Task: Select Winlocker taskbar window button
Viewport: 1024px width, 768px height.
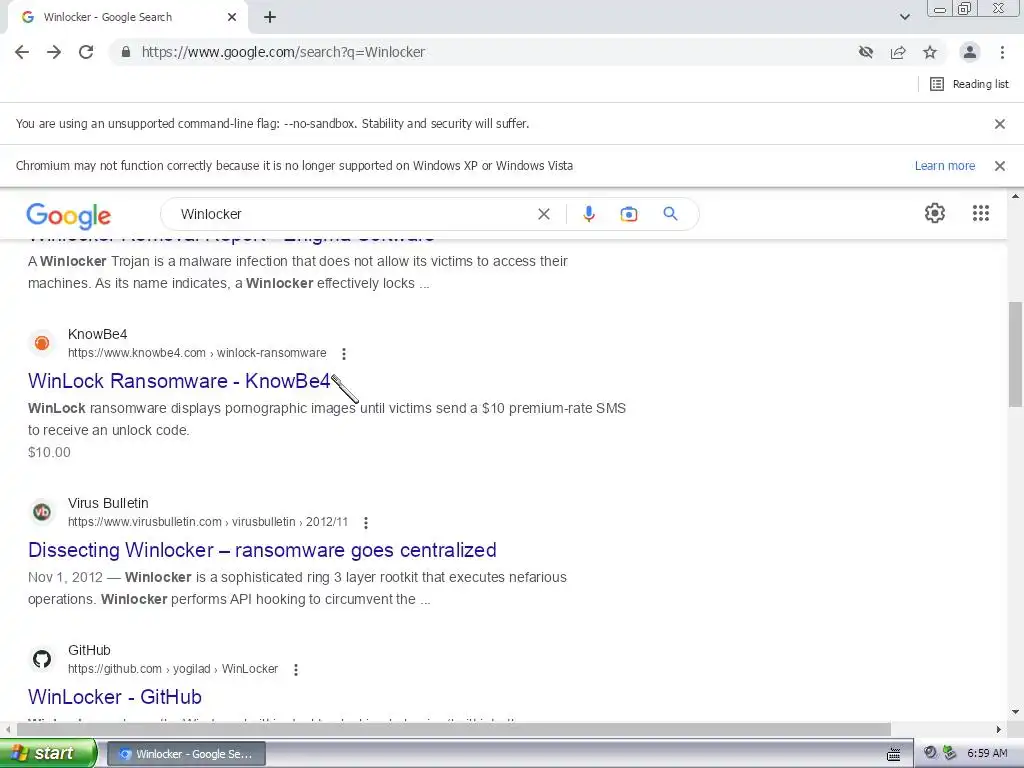Action: tap(186, 754)
